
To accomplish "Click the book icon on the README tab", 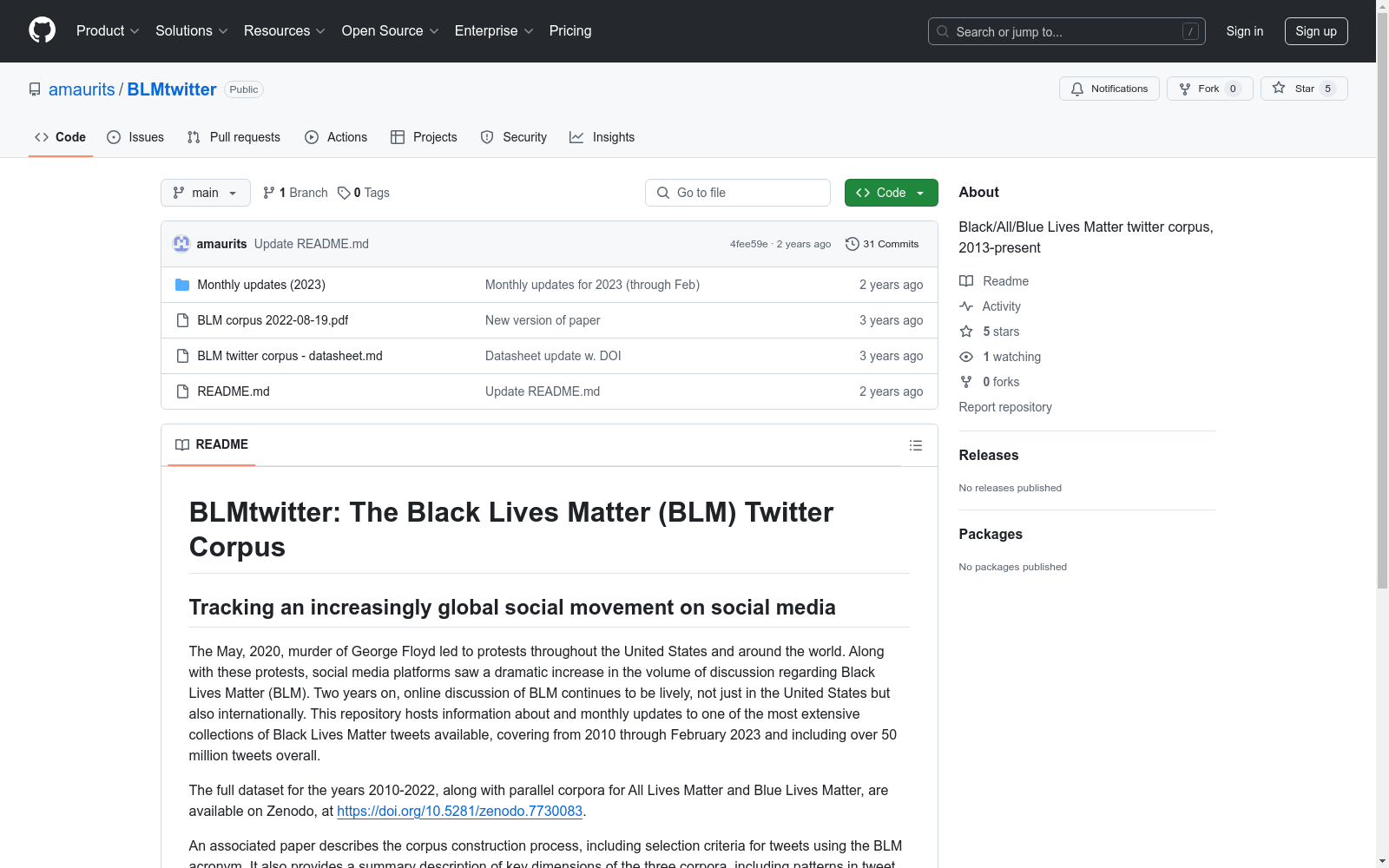I will coord(182,444).
